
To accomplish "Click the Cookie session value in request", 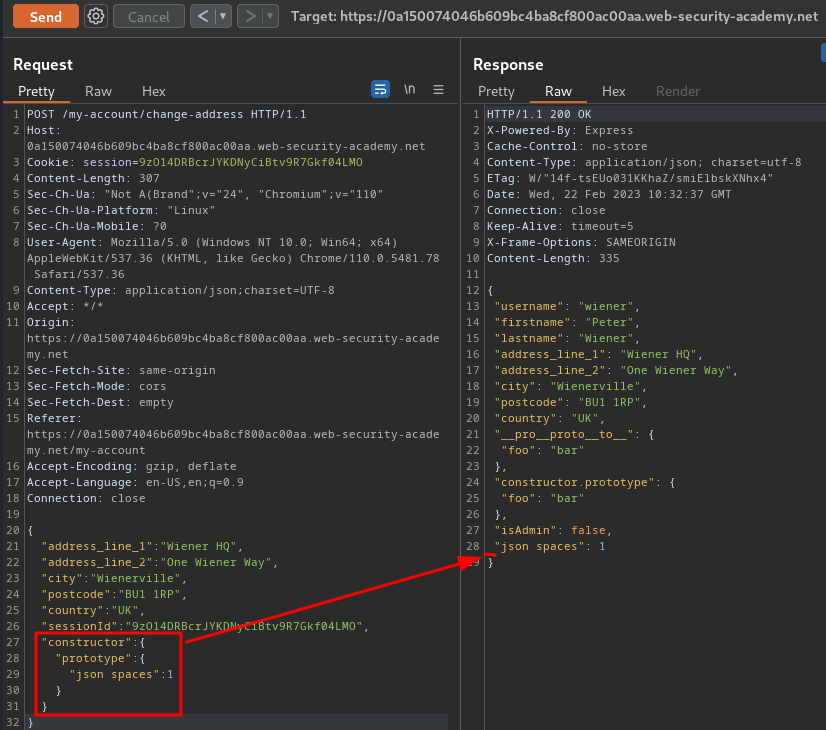I will click(250, 162).
